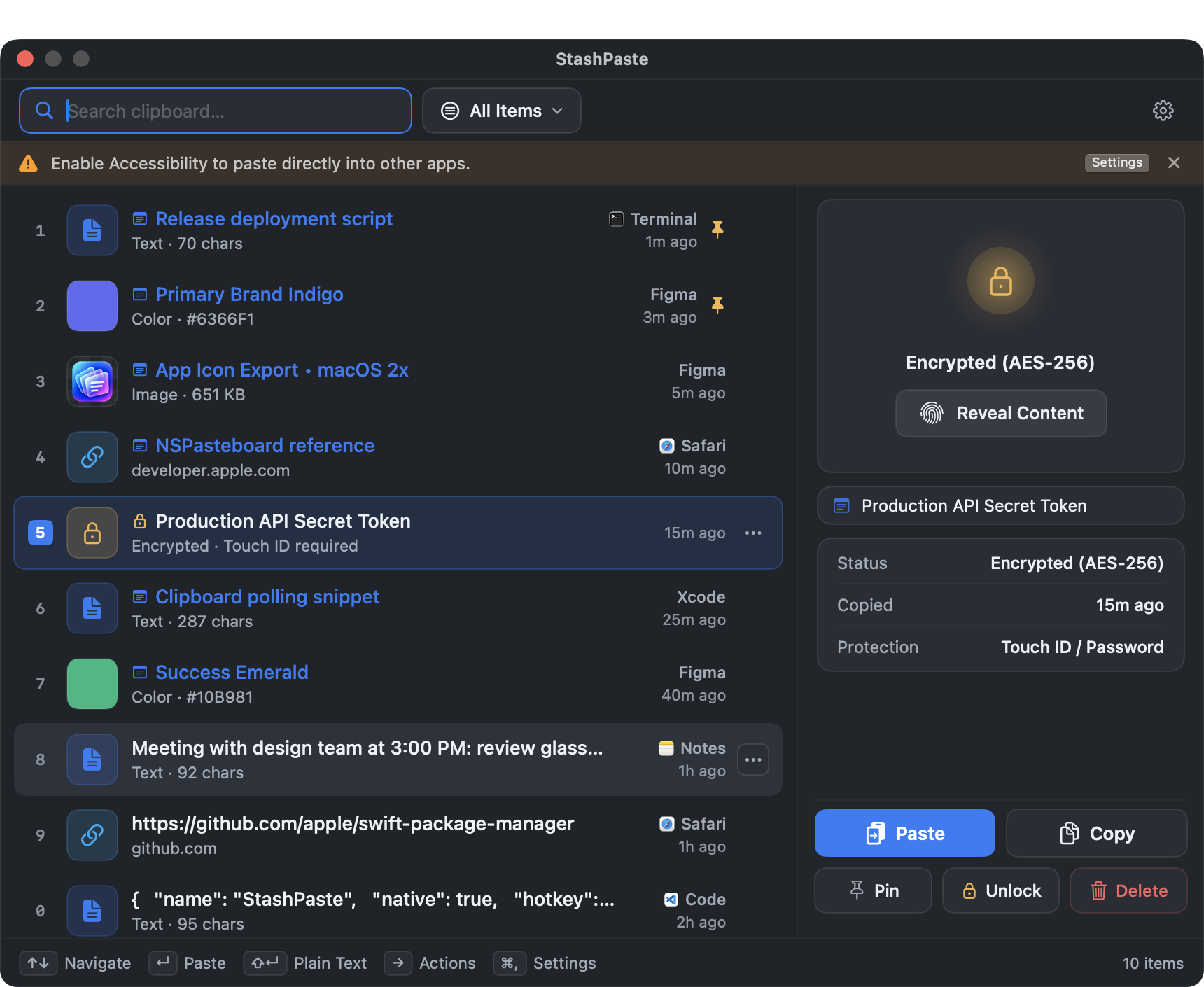Click the Notes source app icon

point(666,748)
